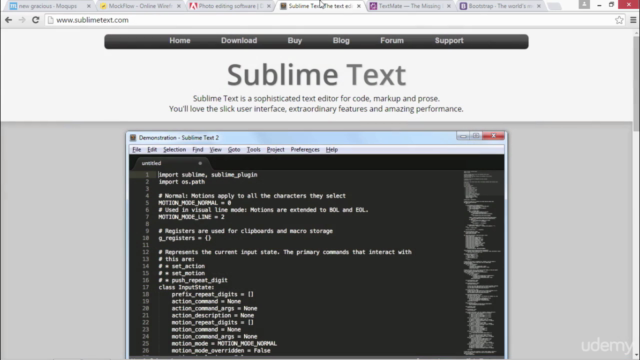Screen dimensions: 640x360
Task: Click the Sublime Text icon in demo title bar
Action: click(x=133, y=138)
